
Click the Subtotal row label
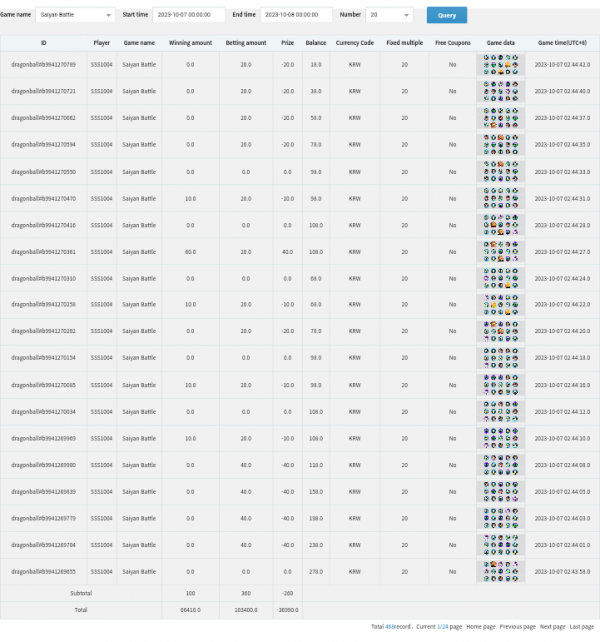coord(81,593)
